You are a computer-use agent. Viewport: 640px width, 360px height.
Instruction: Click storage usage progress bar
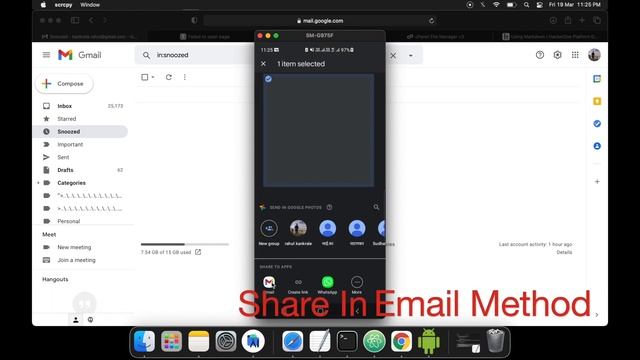point(185,244)
